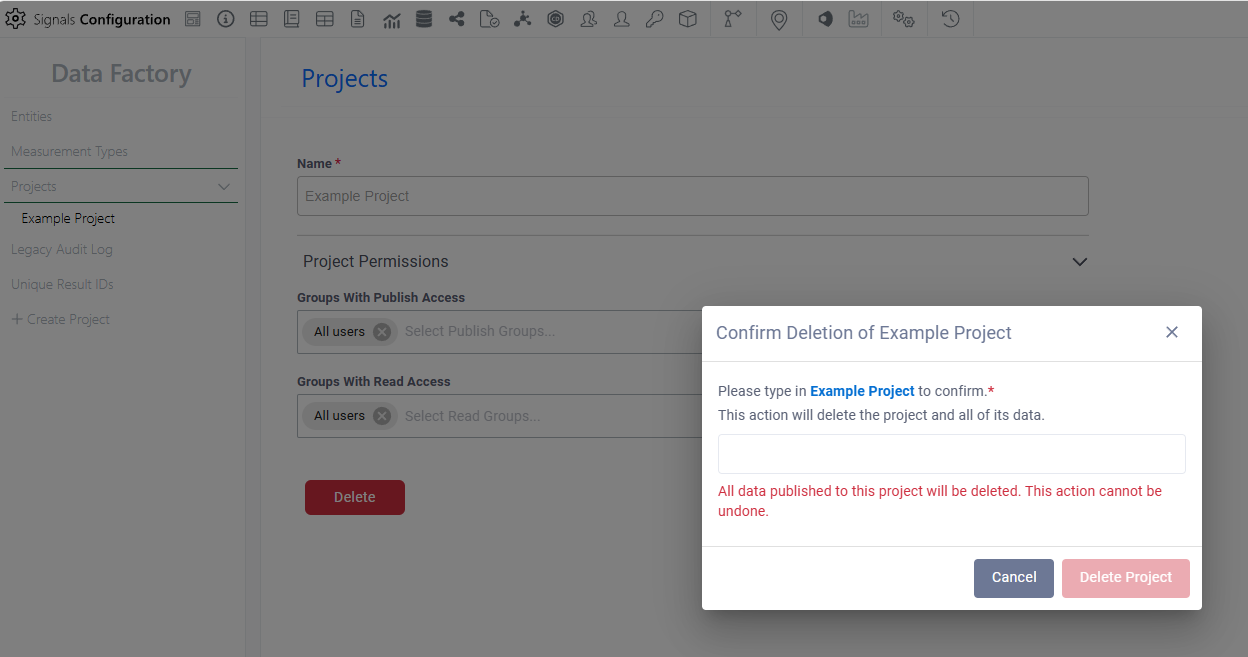
Task: Select Projects in the sidebar
Action: coord(121,187)
